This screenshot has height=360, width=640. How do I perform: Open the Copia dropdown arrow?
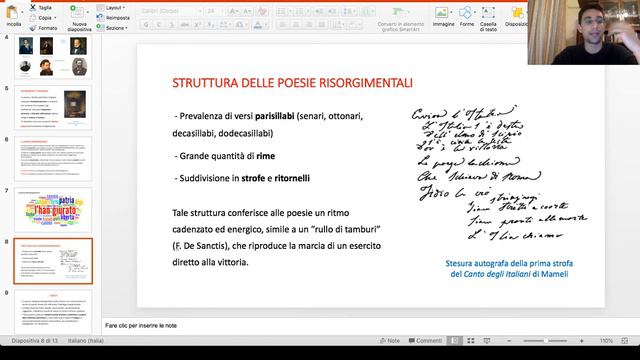click(55, 18)
